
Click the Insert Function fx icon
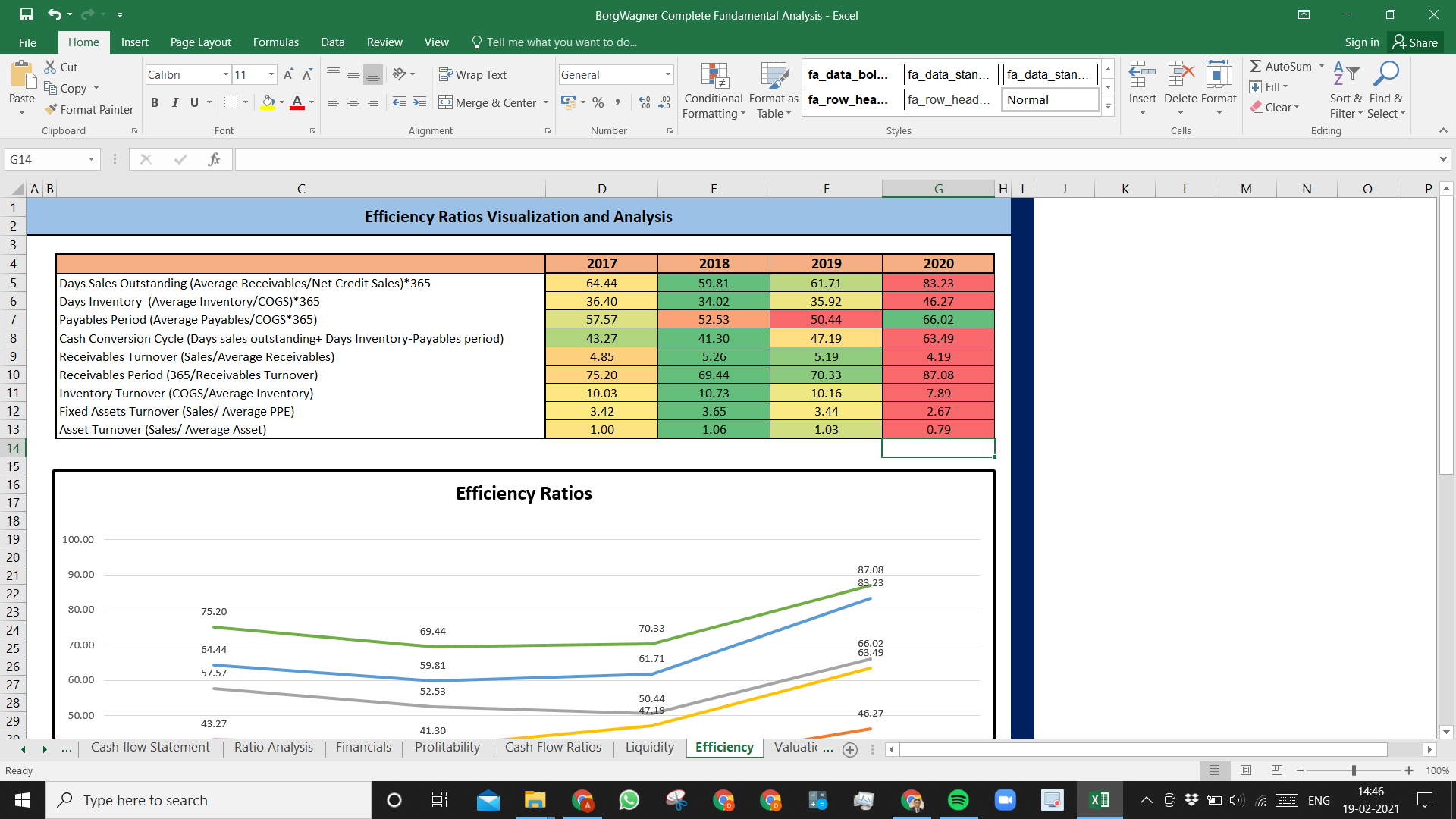[x=214, y=159]
